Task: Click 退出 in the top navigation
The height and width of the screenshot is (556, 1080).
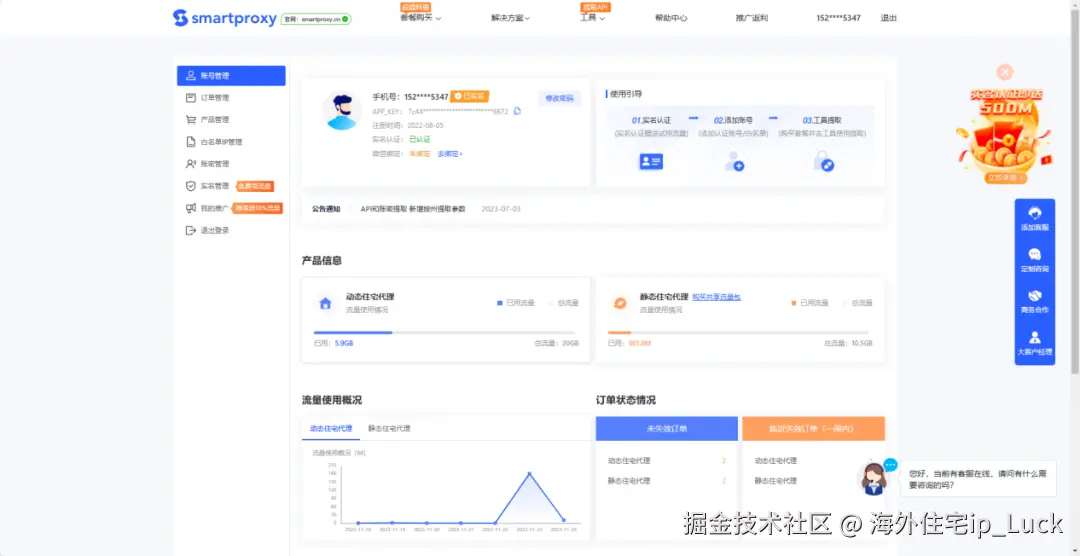Action: (x=889, y=18)
